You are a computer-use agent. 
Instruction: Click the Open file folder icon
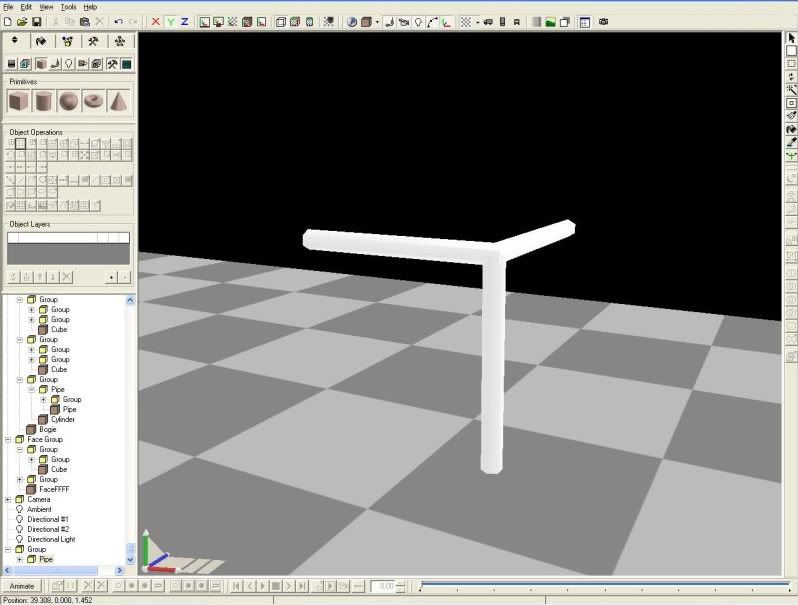pos(22,21)
